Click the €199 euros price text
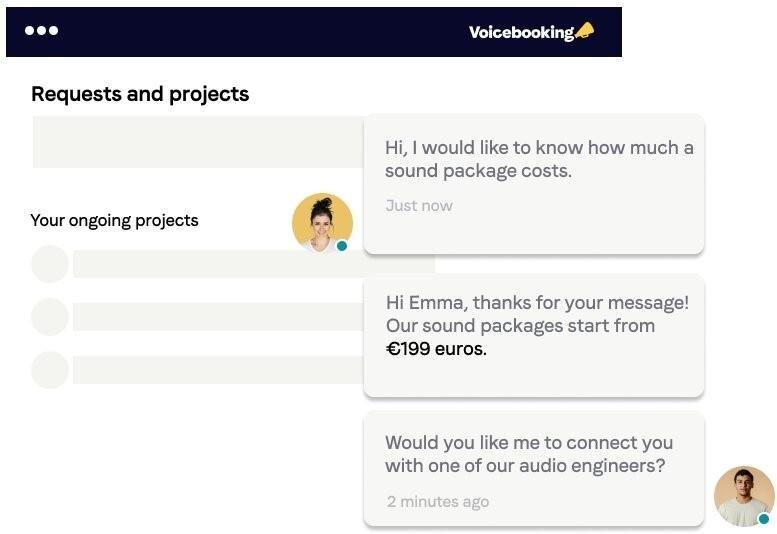The height and width of the screenshot is (534, 777). [436, 350]
